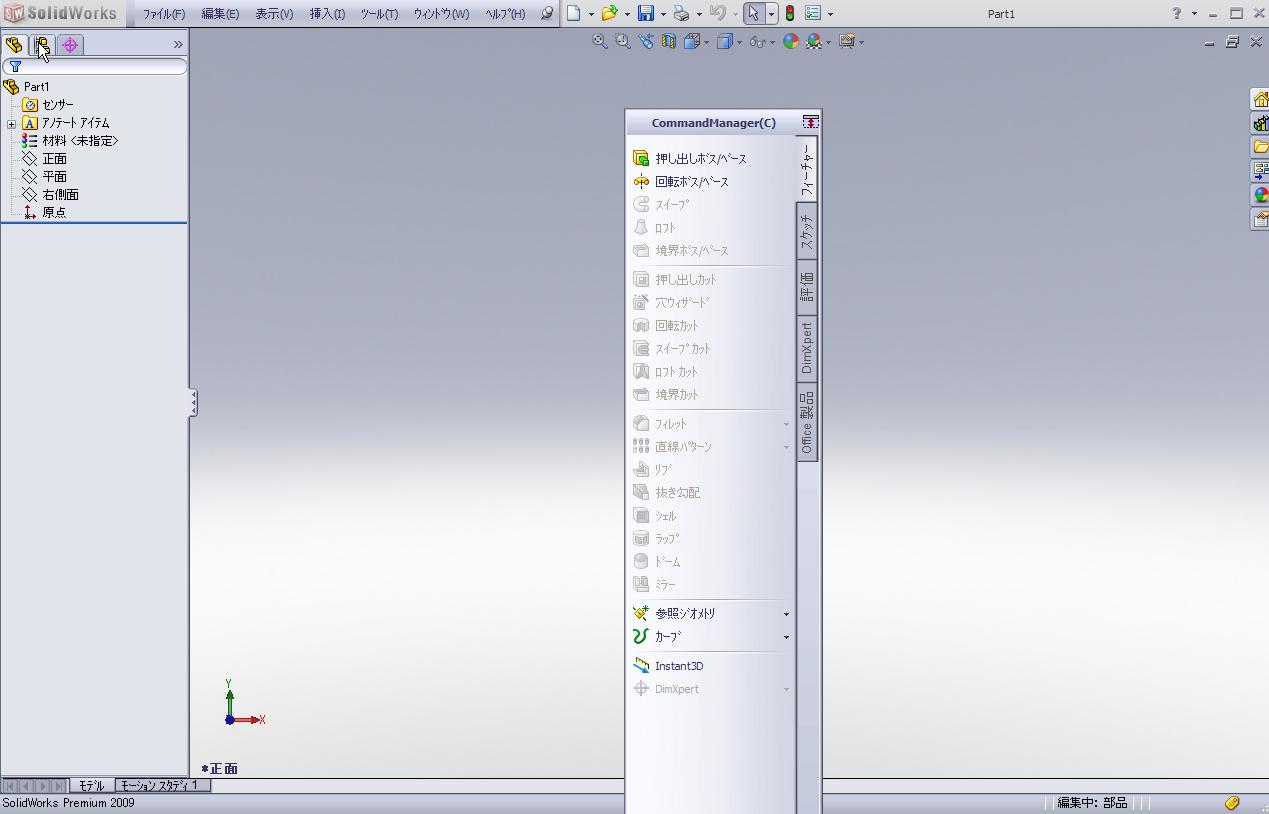
Task: Toggle Instant3D in CommandManager
Action: click(x=669, y=666)
